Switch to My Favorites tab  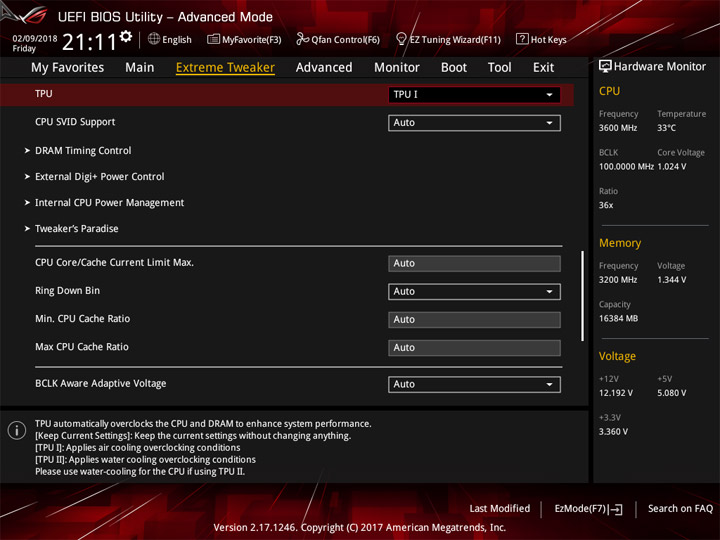[68, 68]
